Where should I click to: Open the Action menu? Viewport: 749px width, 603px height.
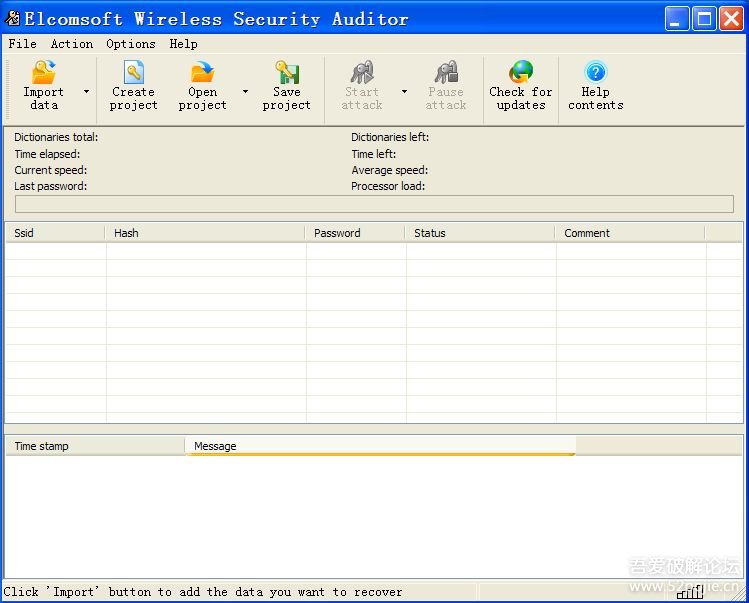72,44
